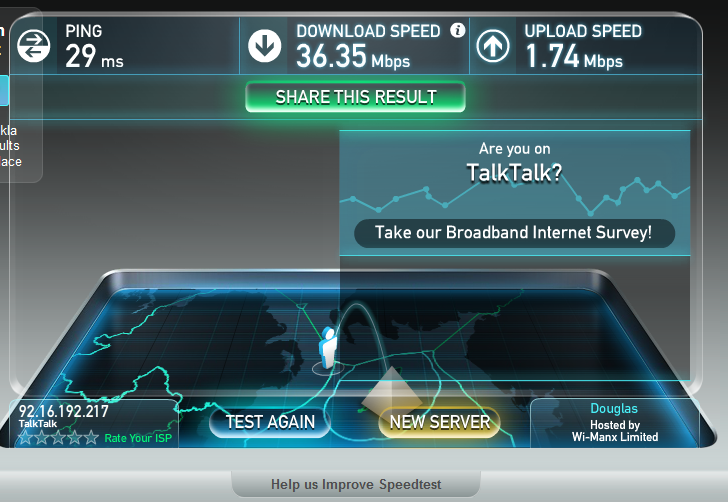
Task: Open the Broadband Internet Survey
Action: [x=514, y=233]
